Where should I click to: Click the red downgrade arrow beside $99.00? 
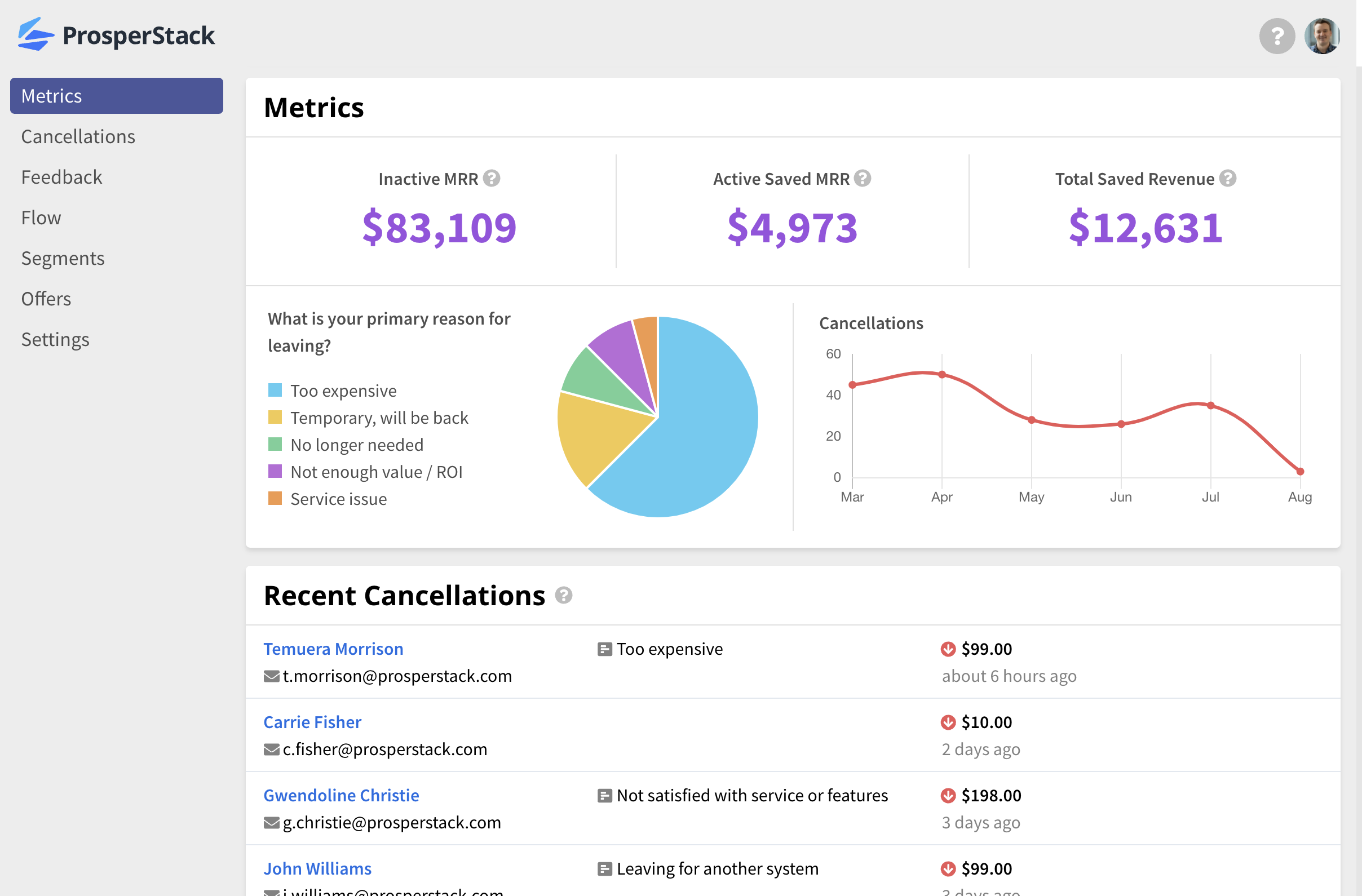tap(948, 649)
